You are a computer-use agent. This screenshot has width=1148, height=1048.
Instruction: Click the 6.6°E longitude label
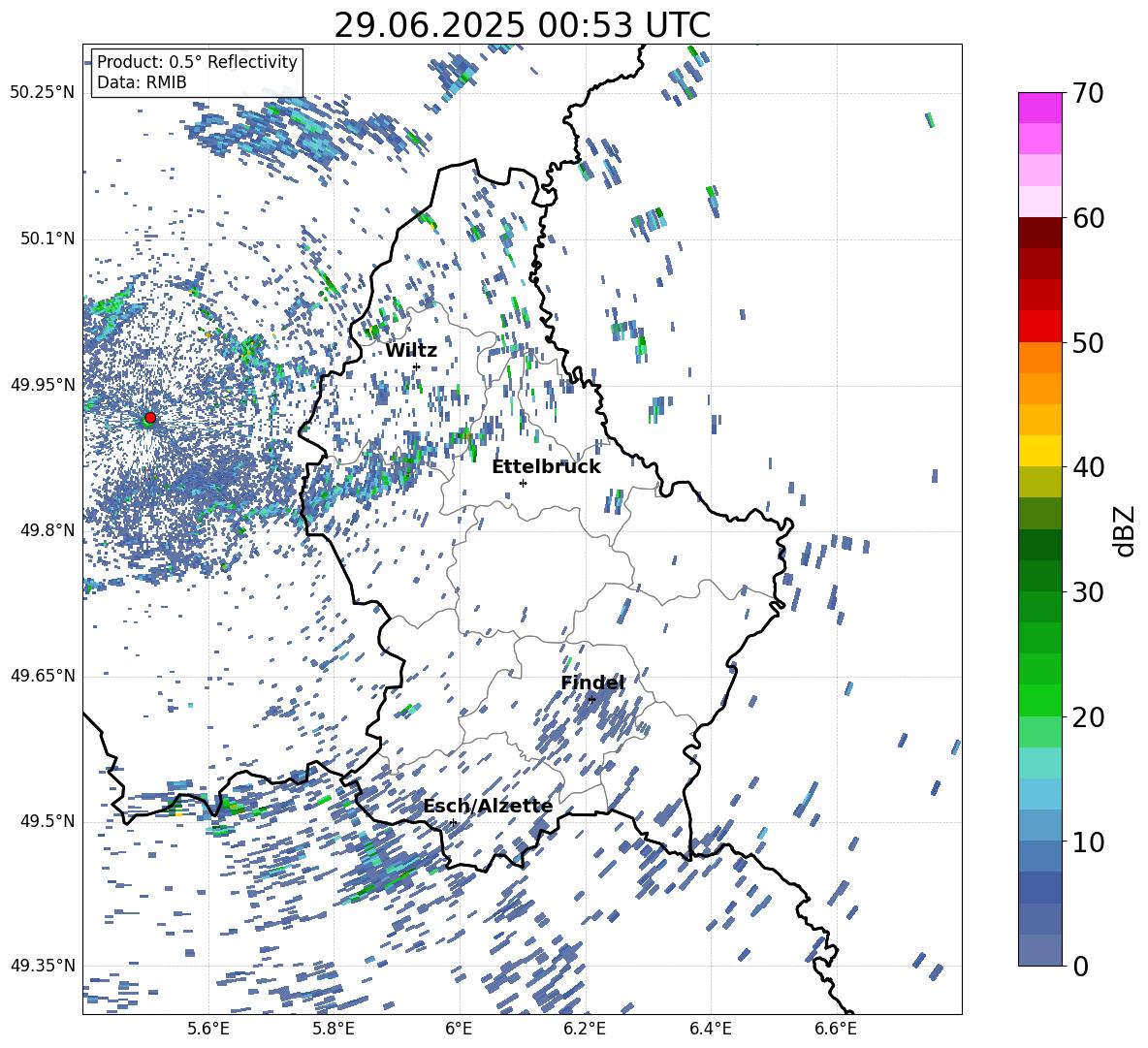(836, 1029)
